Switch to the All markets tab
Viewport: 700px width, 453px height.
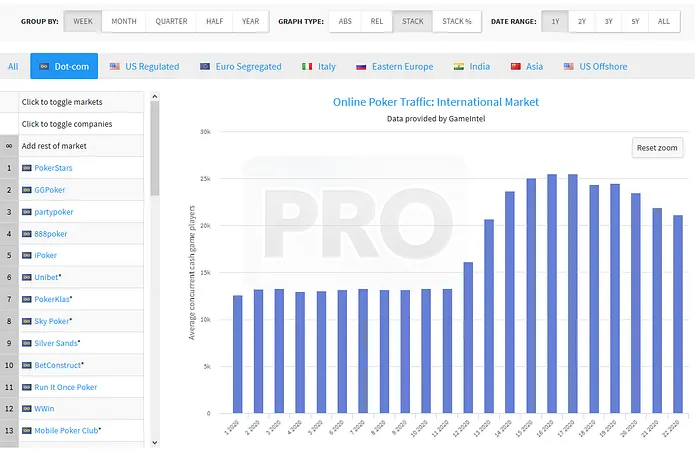pos(13,67)
